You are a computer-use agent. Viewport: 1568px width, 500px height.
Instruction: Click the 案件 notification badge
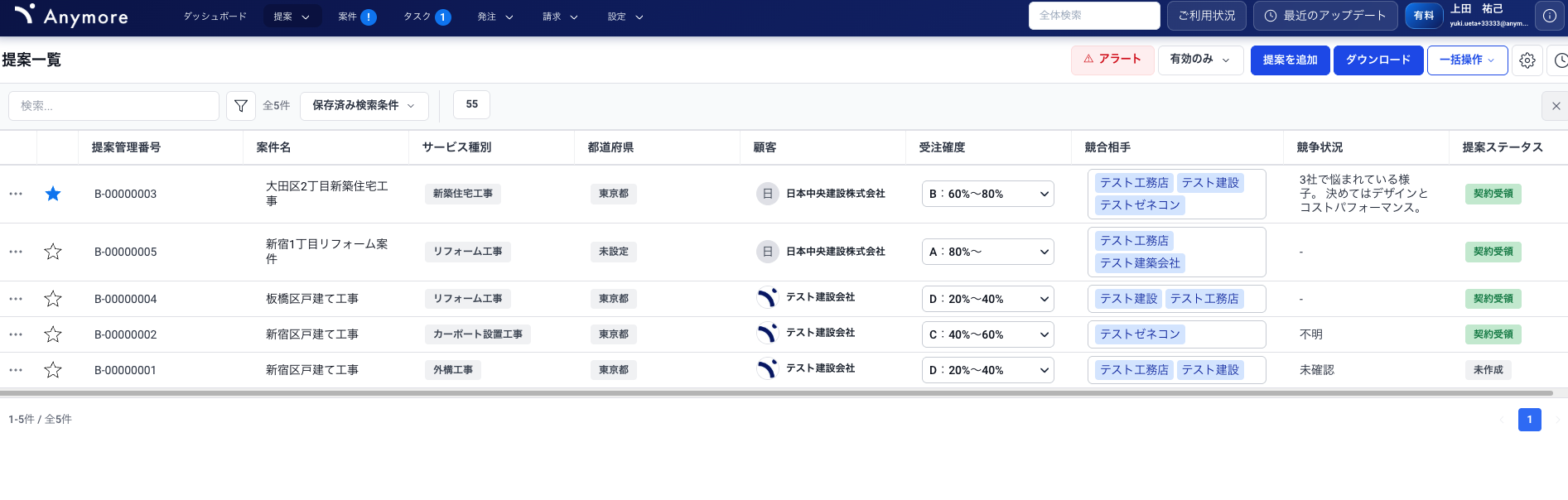tap(369, 17)
